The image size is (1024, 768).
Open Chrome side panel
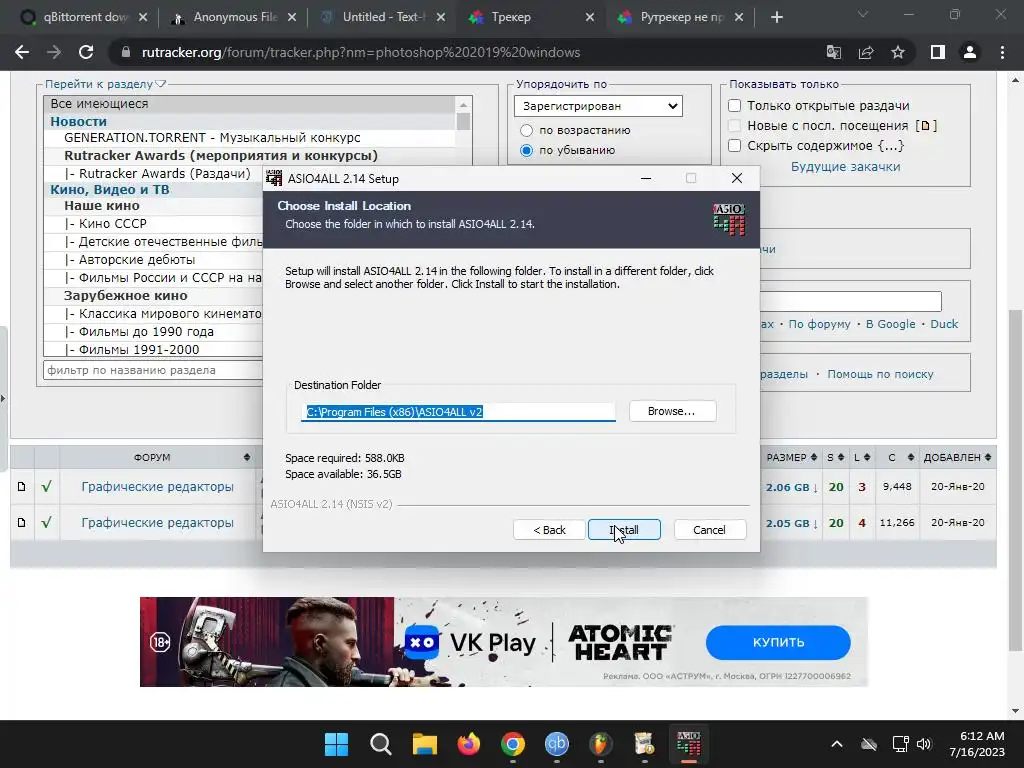click(x=938, y=52)
